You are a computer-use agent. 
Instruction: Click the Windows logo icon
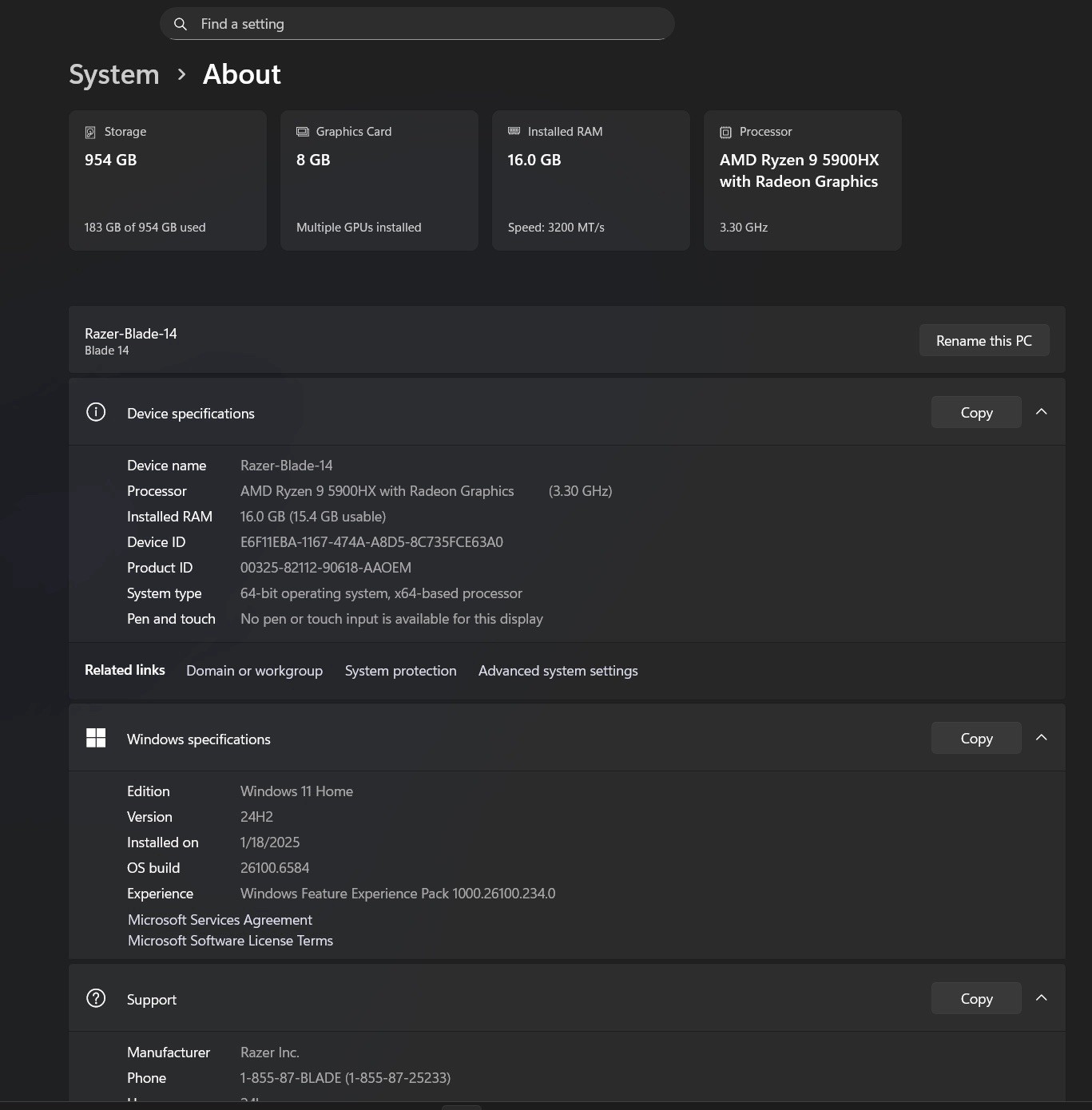tap(96, 738)
